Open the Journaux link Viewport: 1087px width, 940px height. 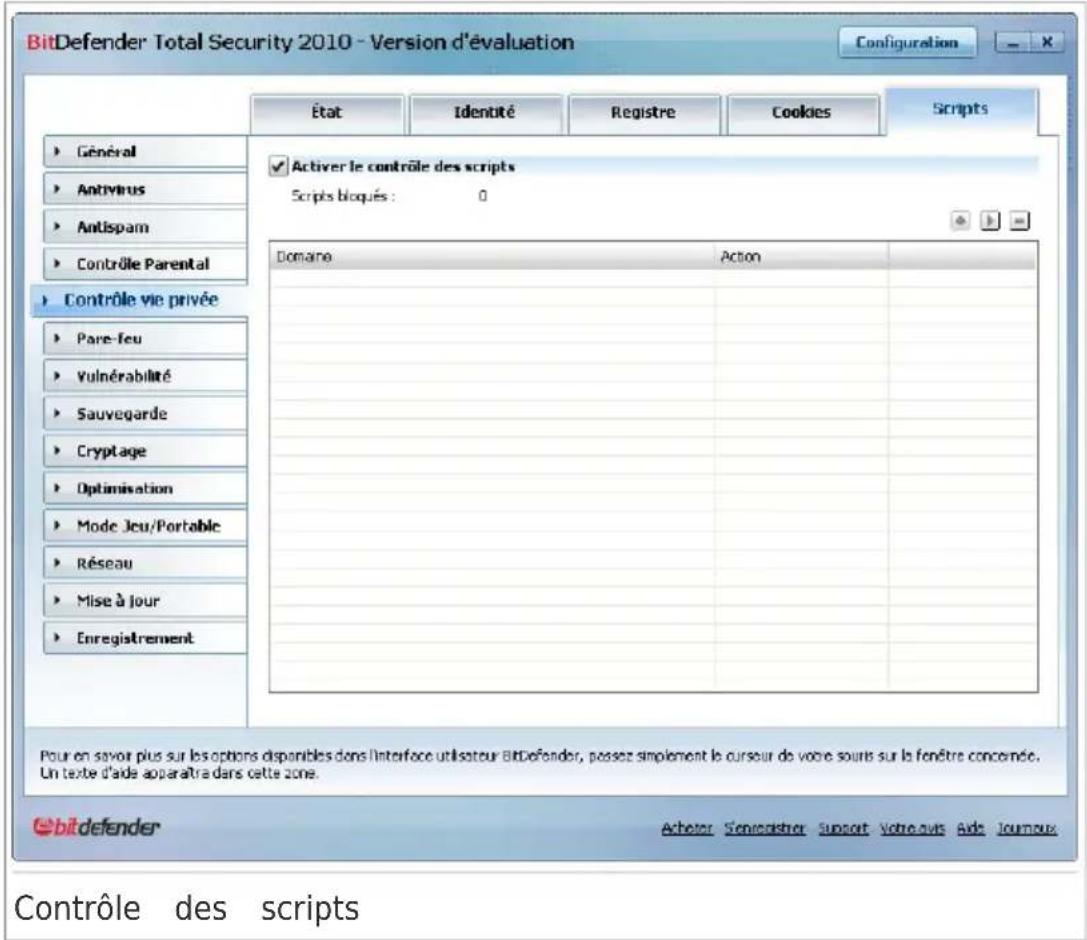(1027, 828)
